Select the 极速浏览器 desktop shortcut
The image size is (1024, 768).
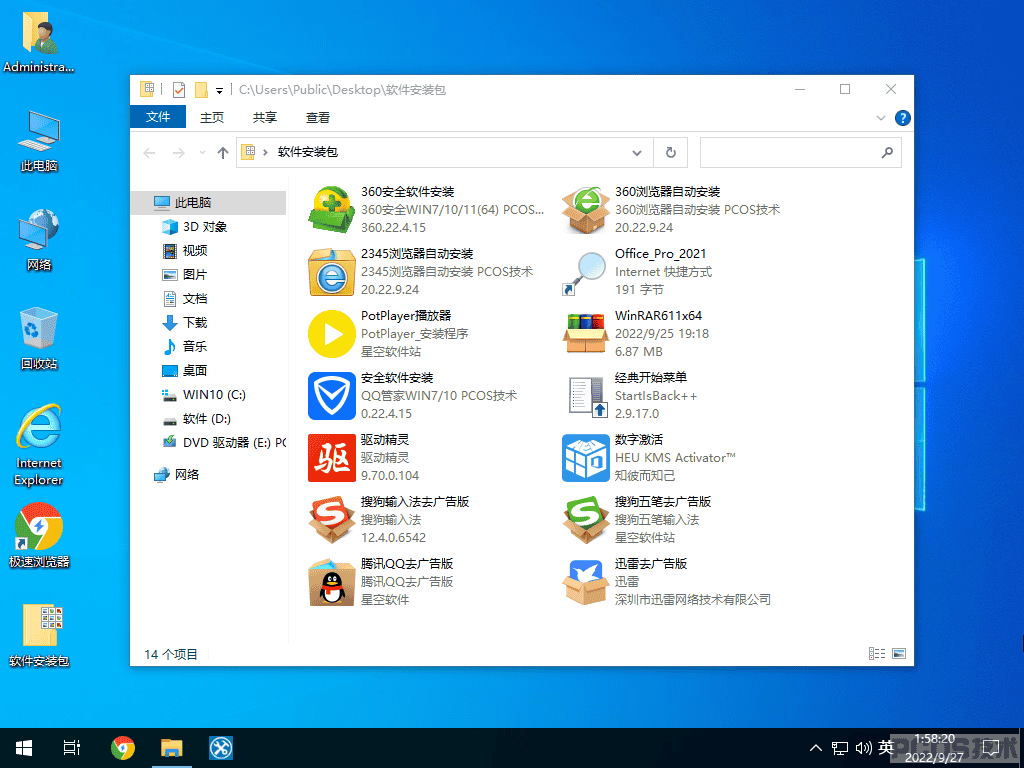[39, 536]
